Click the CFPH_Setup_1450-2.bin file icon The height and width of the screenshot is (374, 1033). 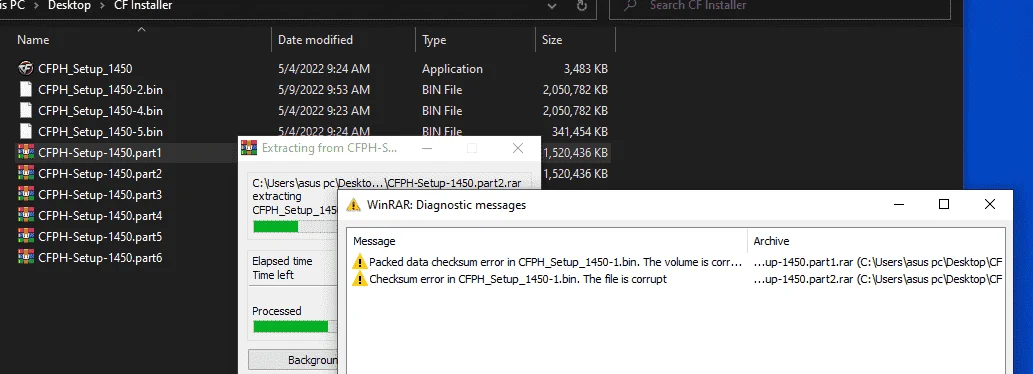pyautogui.click(x=26, y=90)
